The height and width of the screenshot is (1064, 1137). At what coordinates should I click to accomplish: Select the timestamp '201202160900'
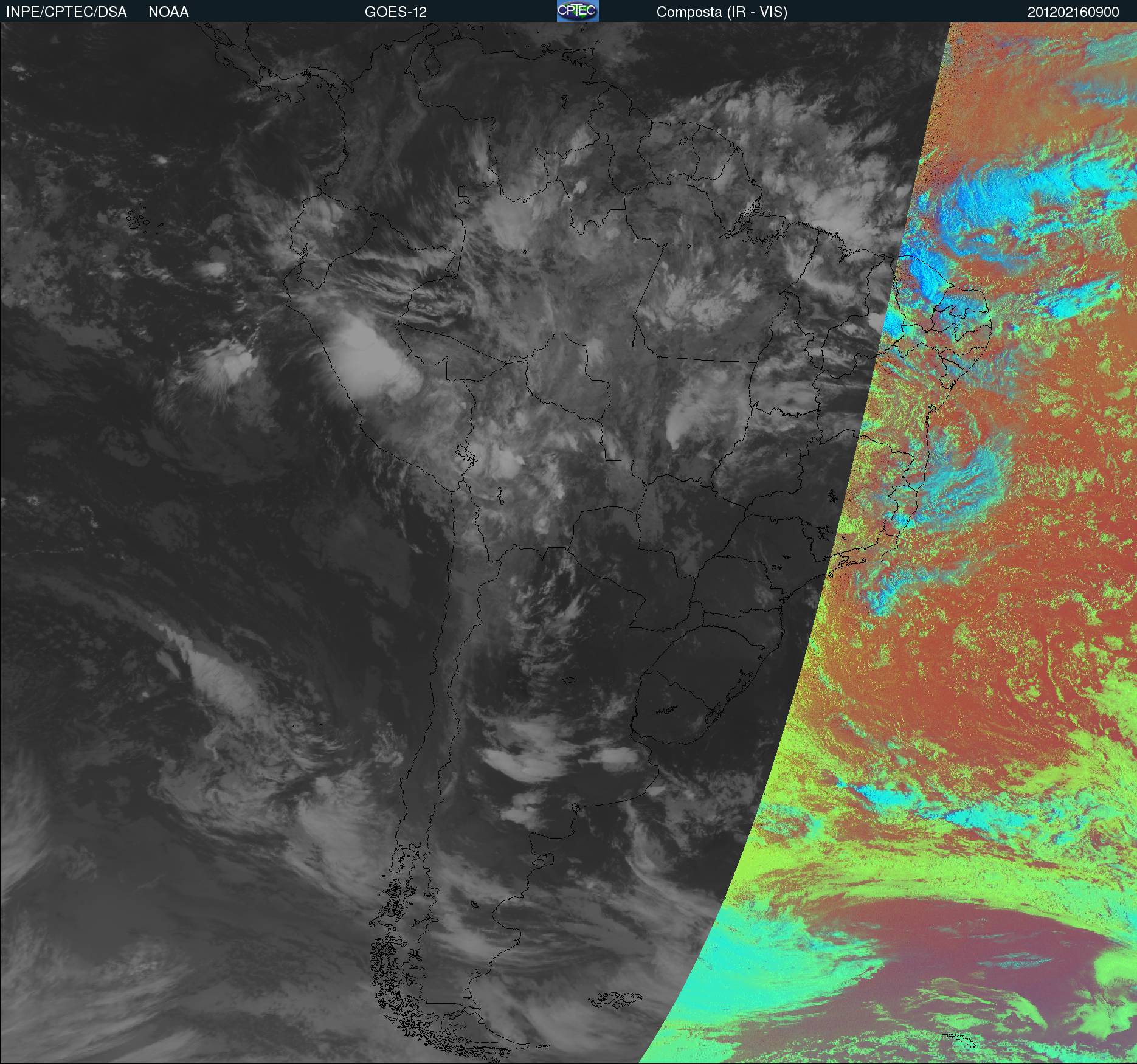pos(1073,12)
